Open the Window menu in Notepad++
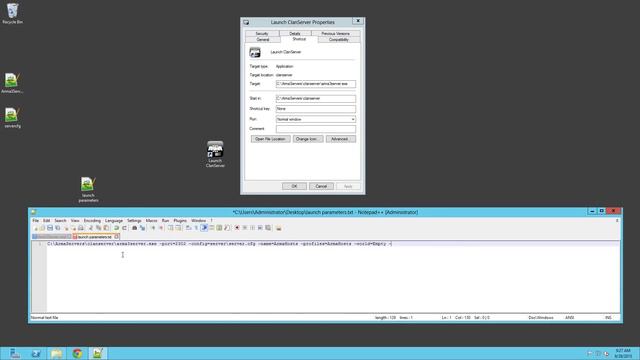 tap(199, 220)
